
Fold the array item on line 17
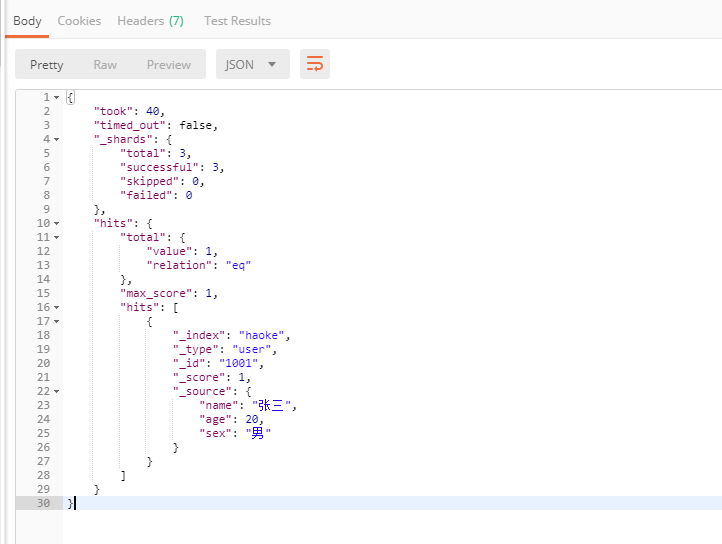coord(57,321)
